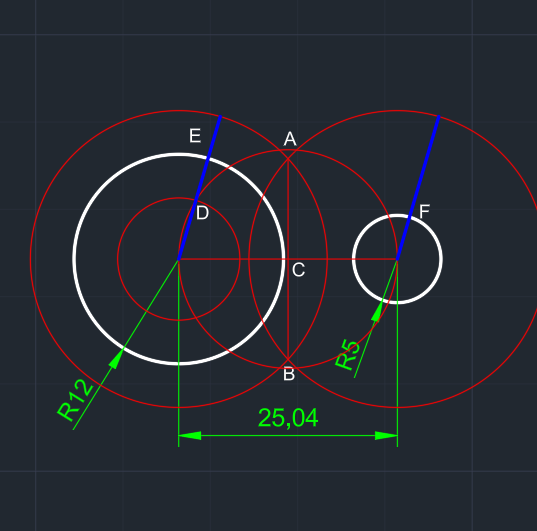Image resolution: width=537 pixels, height=531 pixels.
Task: Click the R5 dimension arrowhead
Action: (377, 312)
